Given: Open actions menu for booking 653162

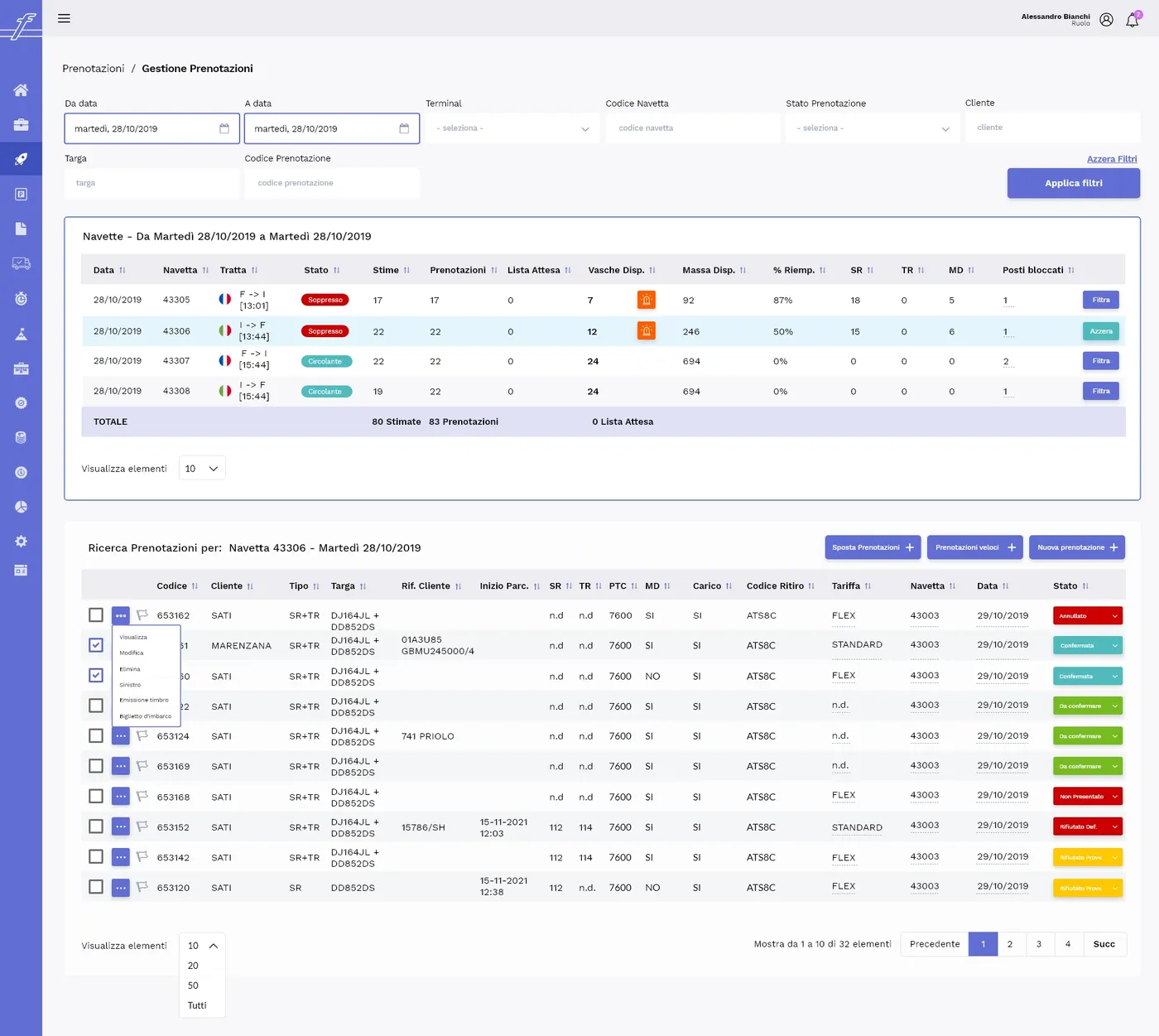Looking at the screenshot, I should [121, 615].
